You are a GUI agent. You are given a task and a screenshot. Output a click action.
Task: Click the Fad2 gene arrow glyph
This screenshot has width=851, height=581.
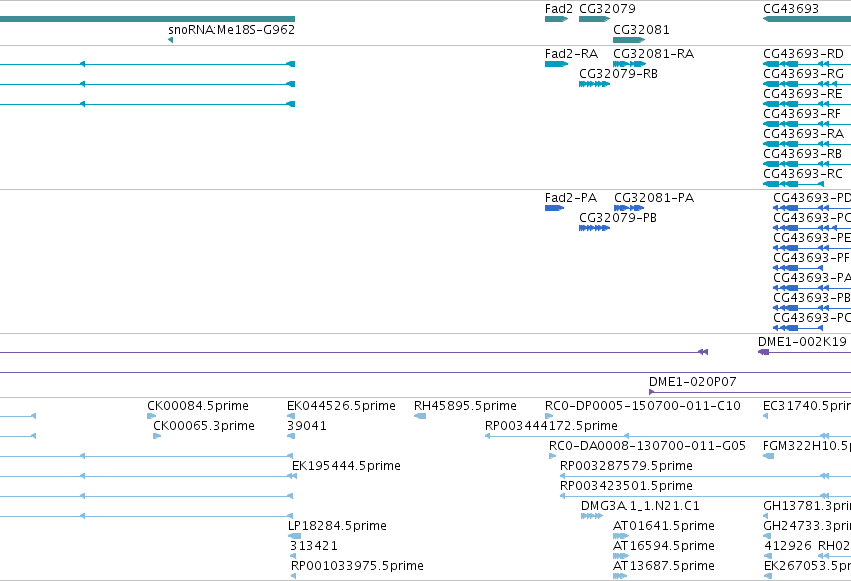pyautogui.click(x=556, y=19)
